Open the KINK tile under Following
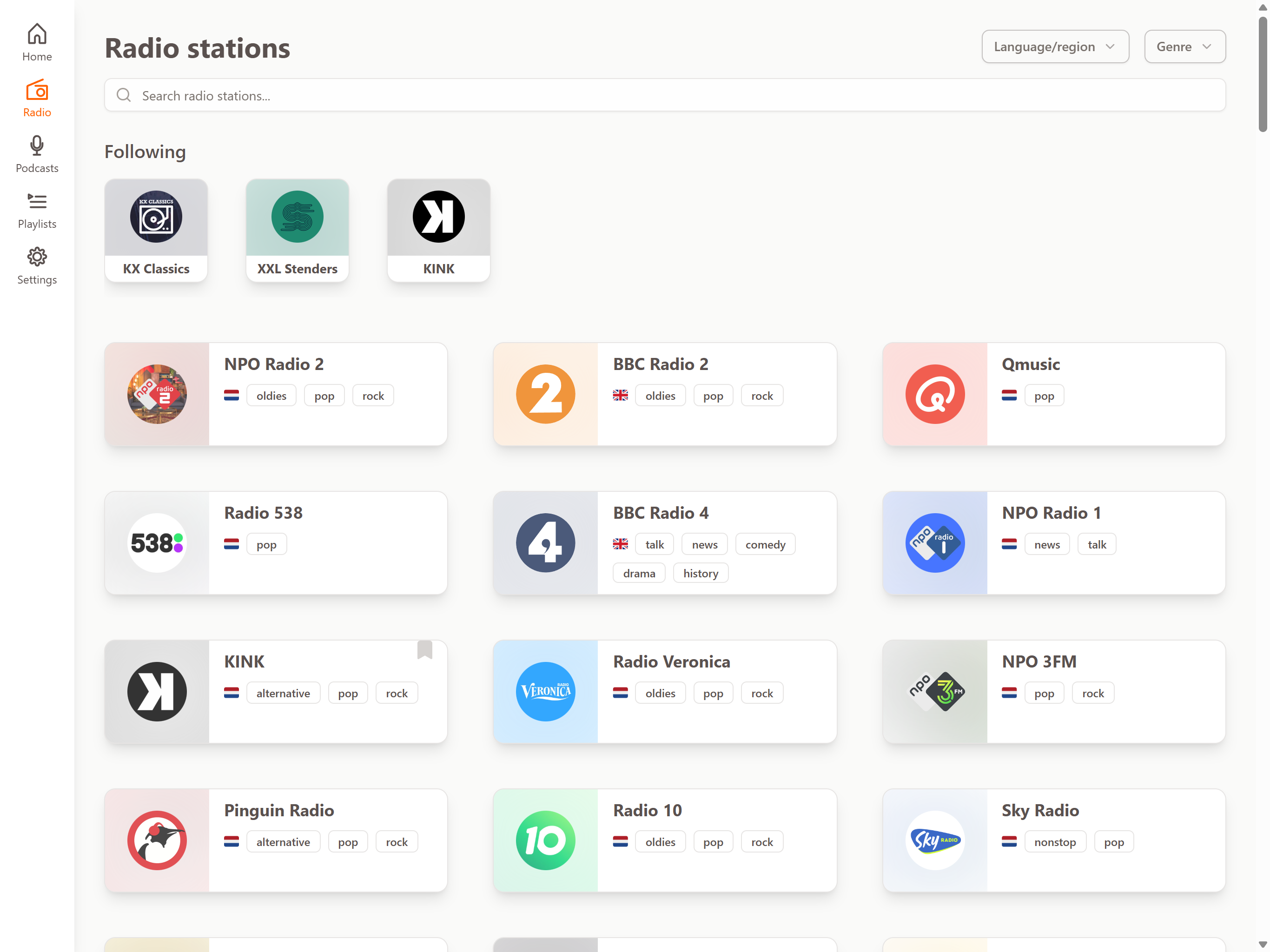The image size is (1270, 952). click(x=439, y=230)
